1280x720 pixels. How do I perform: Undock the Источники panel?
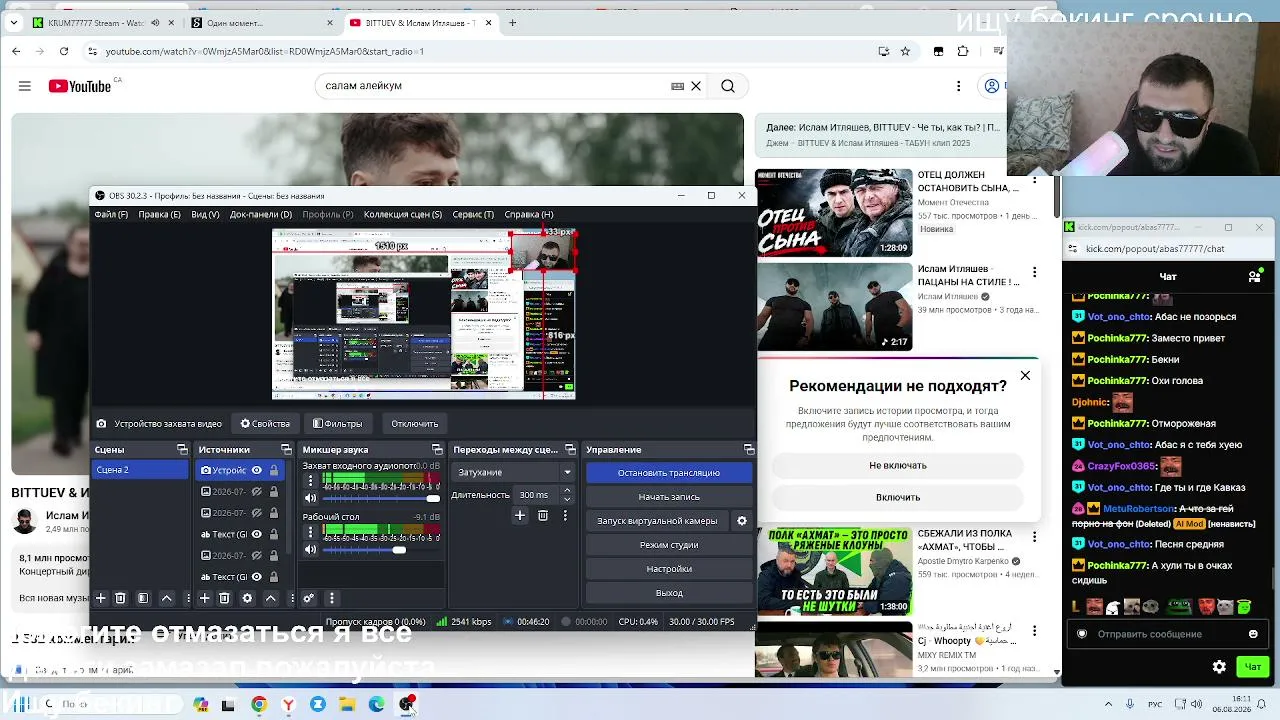[286, 449]
